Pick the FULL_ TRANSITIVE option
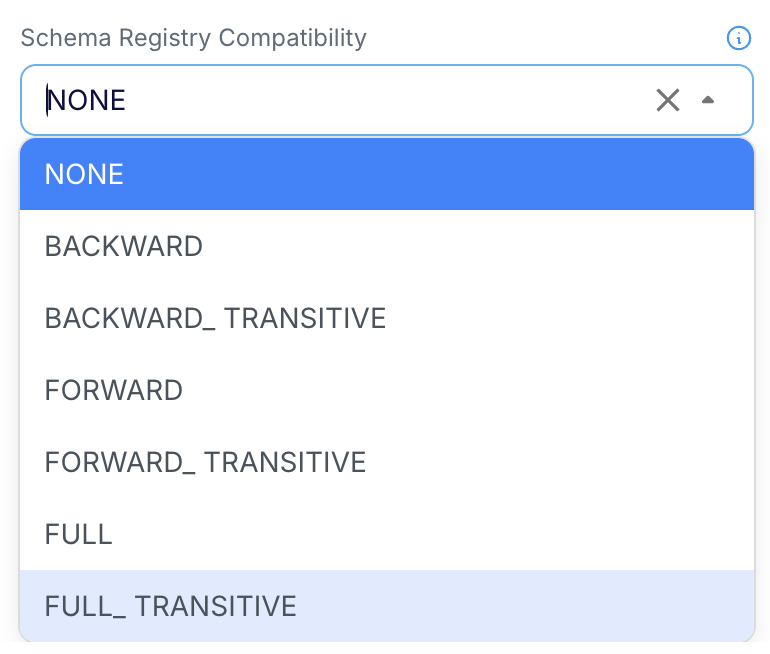 pyautogui.click(x=386, y=606)
